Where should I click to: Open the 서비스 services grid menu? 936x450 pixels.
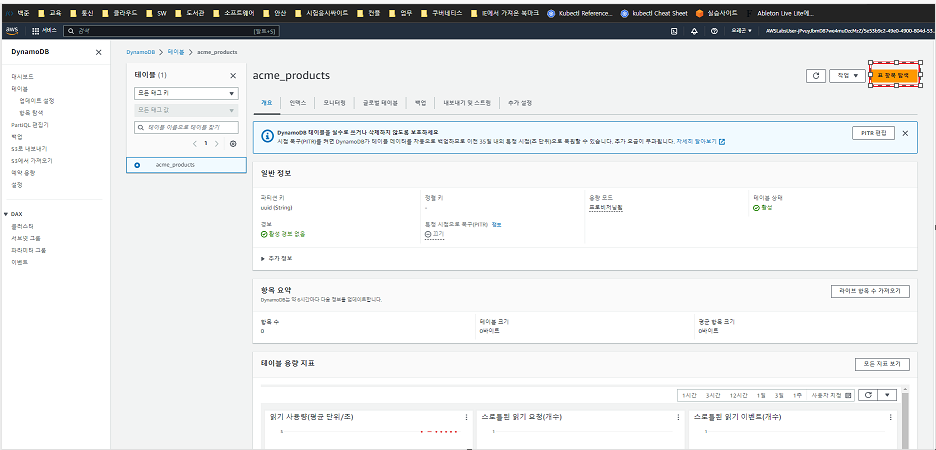tap(44, 30)
